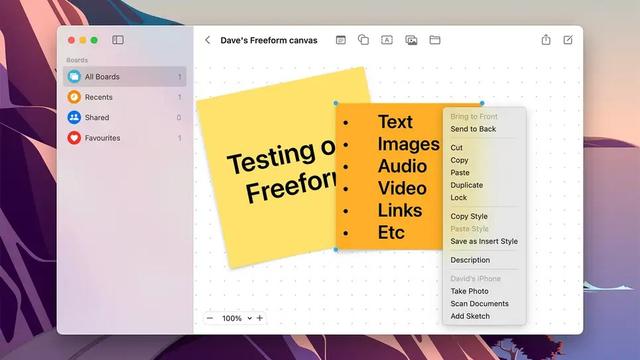
Task: Zoom out with the minus button
Action: coord(210,318)
